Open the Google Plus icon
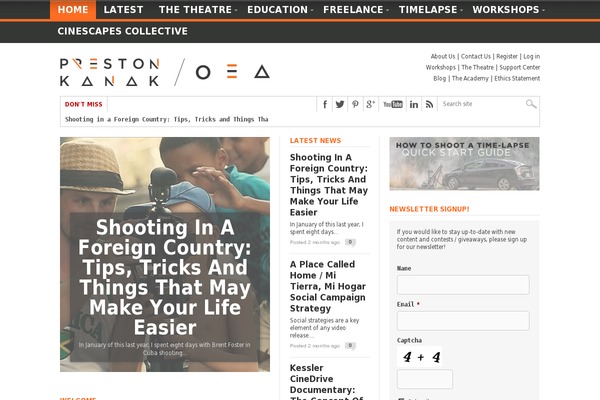The width and height of the screenshot is (600, 400). click(371, 104)
